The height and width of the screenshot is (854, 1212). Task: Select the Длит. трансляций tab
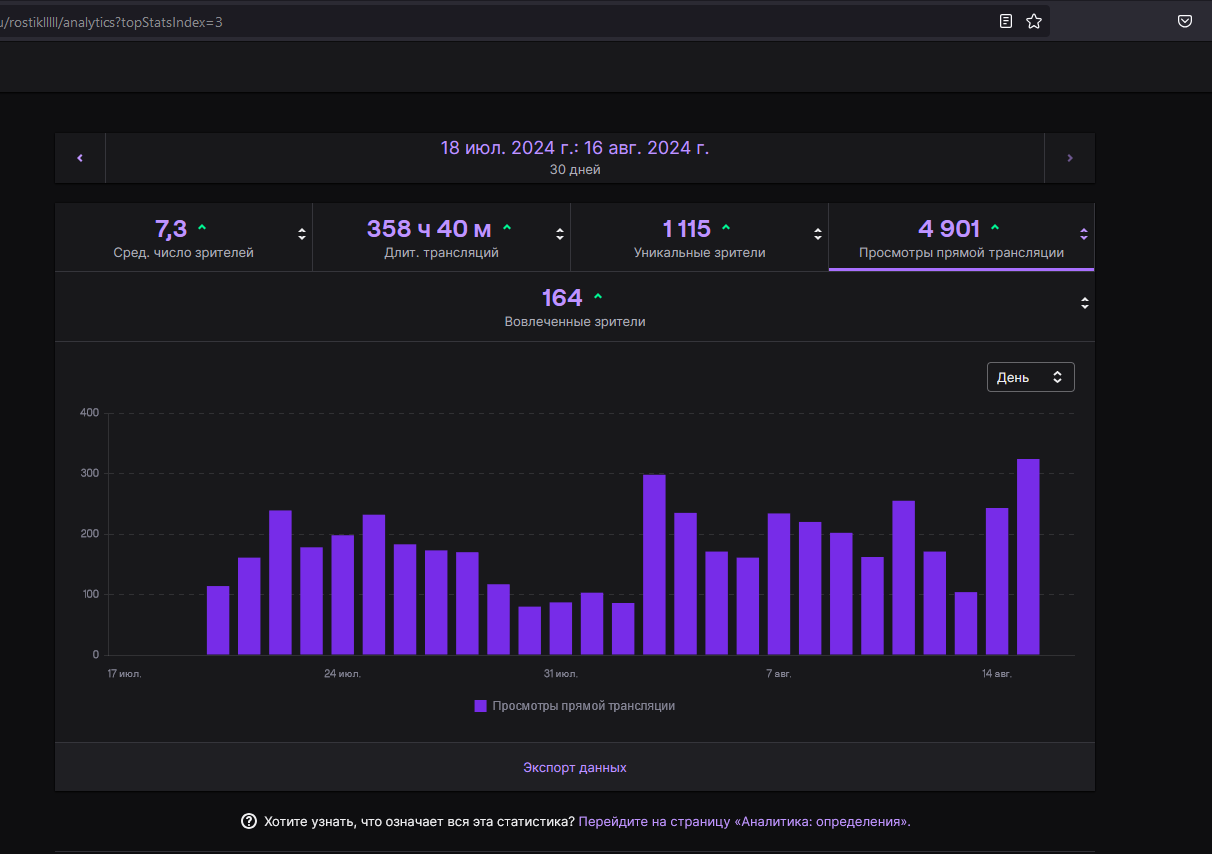[x=441, y=238]
